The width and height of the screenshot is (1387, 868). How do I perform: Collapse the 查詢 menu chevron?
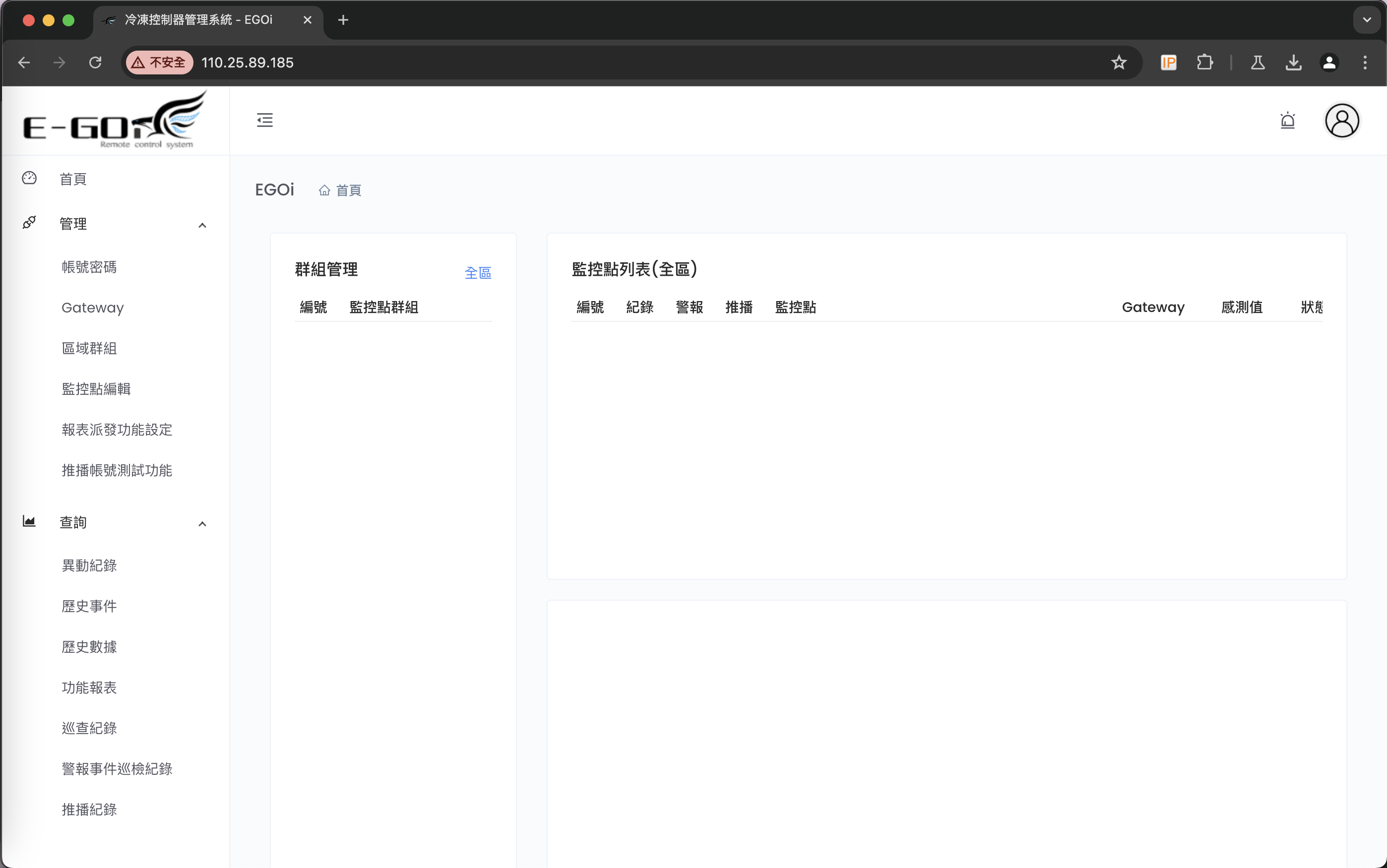202,524
